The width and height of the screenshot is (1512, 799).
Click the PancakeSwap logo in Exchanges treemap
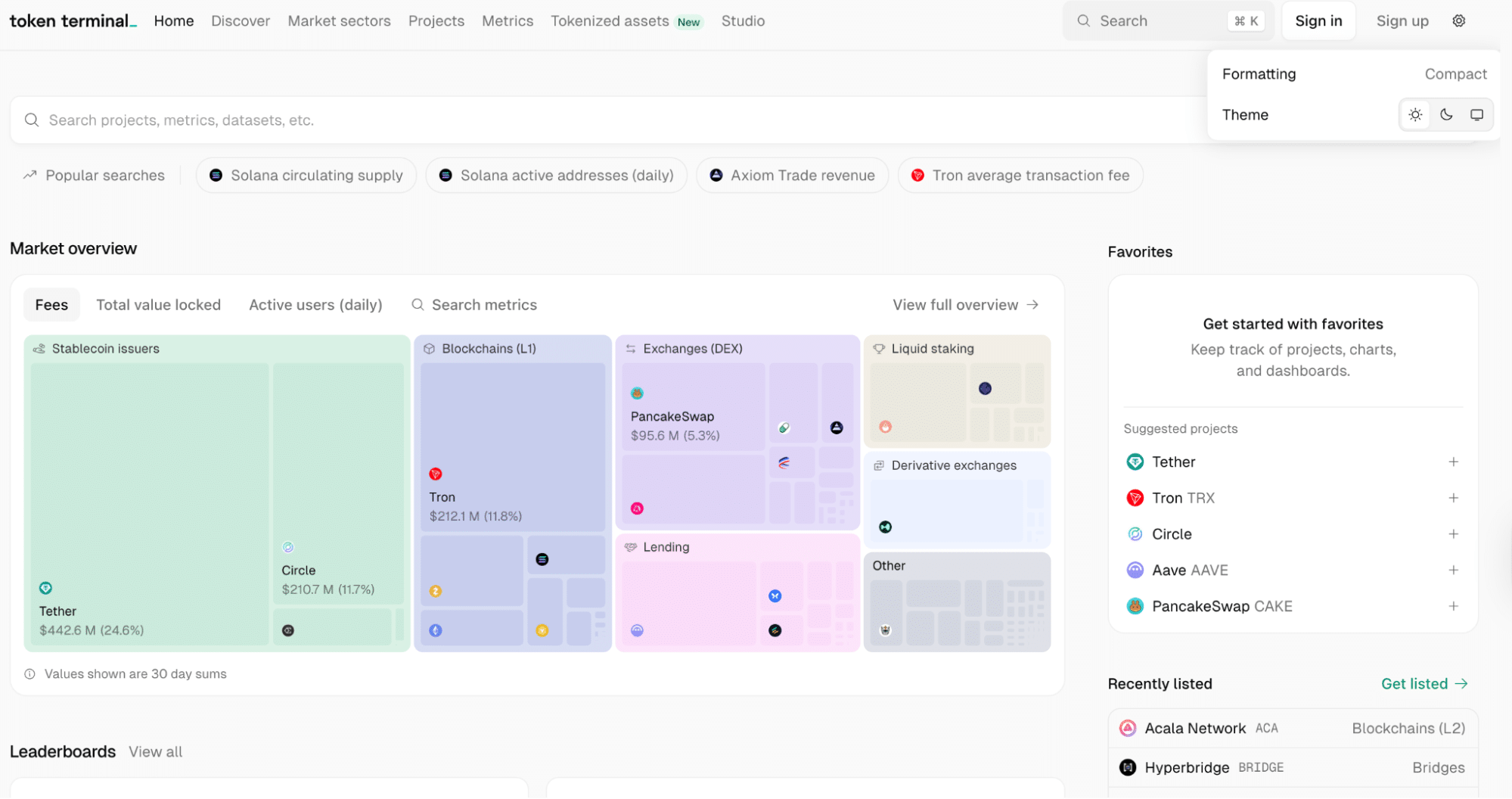[x=637, y=393]
